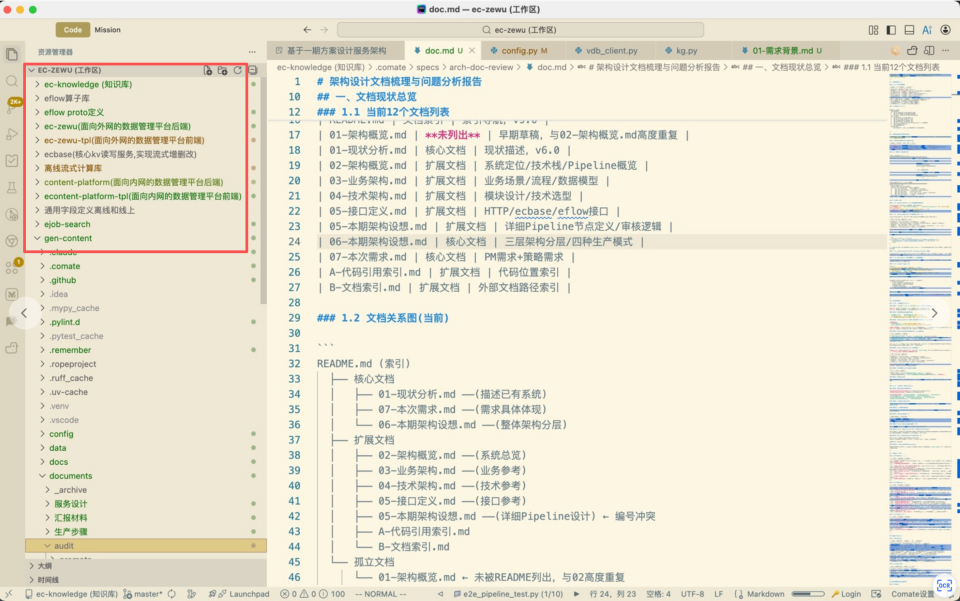The width and height of the screenshot is (960, 601).
Task: Refresh the explorer file tree
Action: pos(238,70)
